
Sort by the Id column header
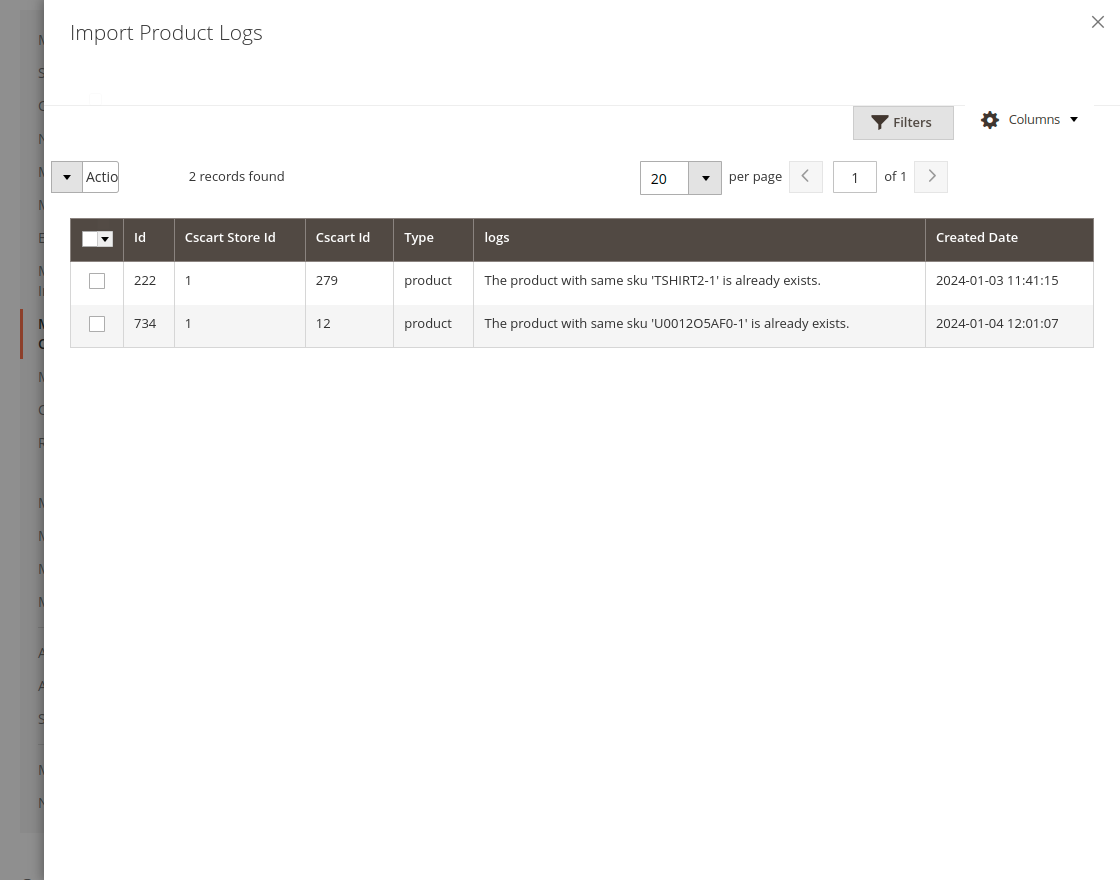click(x=149, y=239)
